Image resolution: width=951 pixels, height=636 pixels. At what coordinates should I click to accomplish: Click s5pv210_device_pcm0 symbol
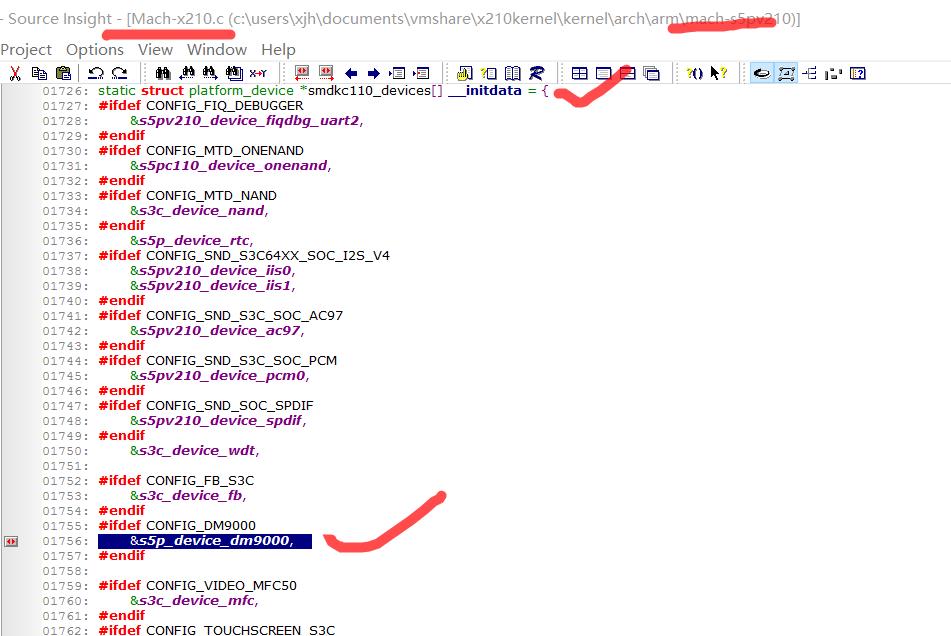222,375
